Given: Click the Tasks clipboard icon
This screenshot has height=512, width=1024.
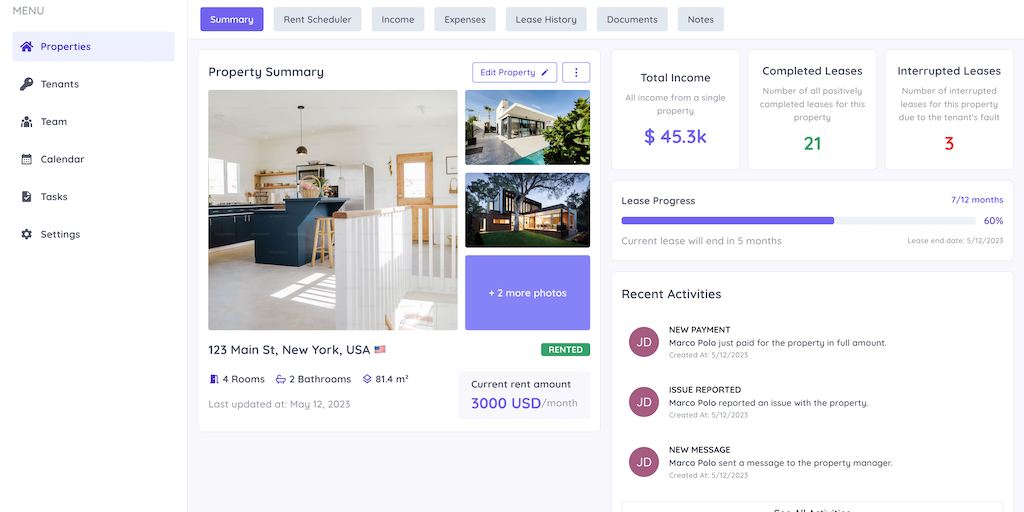Looking at the screenshot, I should (26, 197).
